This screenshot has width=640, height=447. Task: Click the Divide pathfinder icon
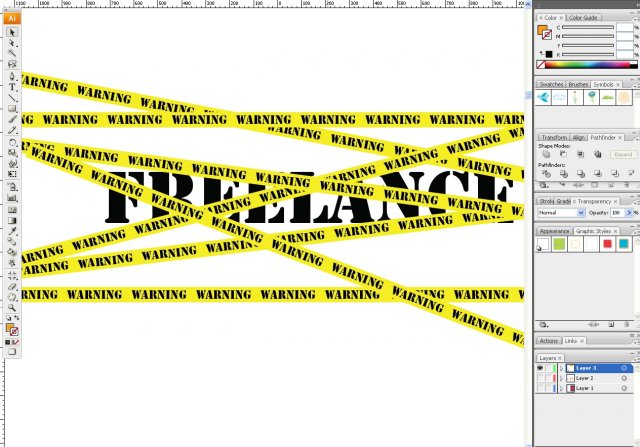(x=546, y=174)
